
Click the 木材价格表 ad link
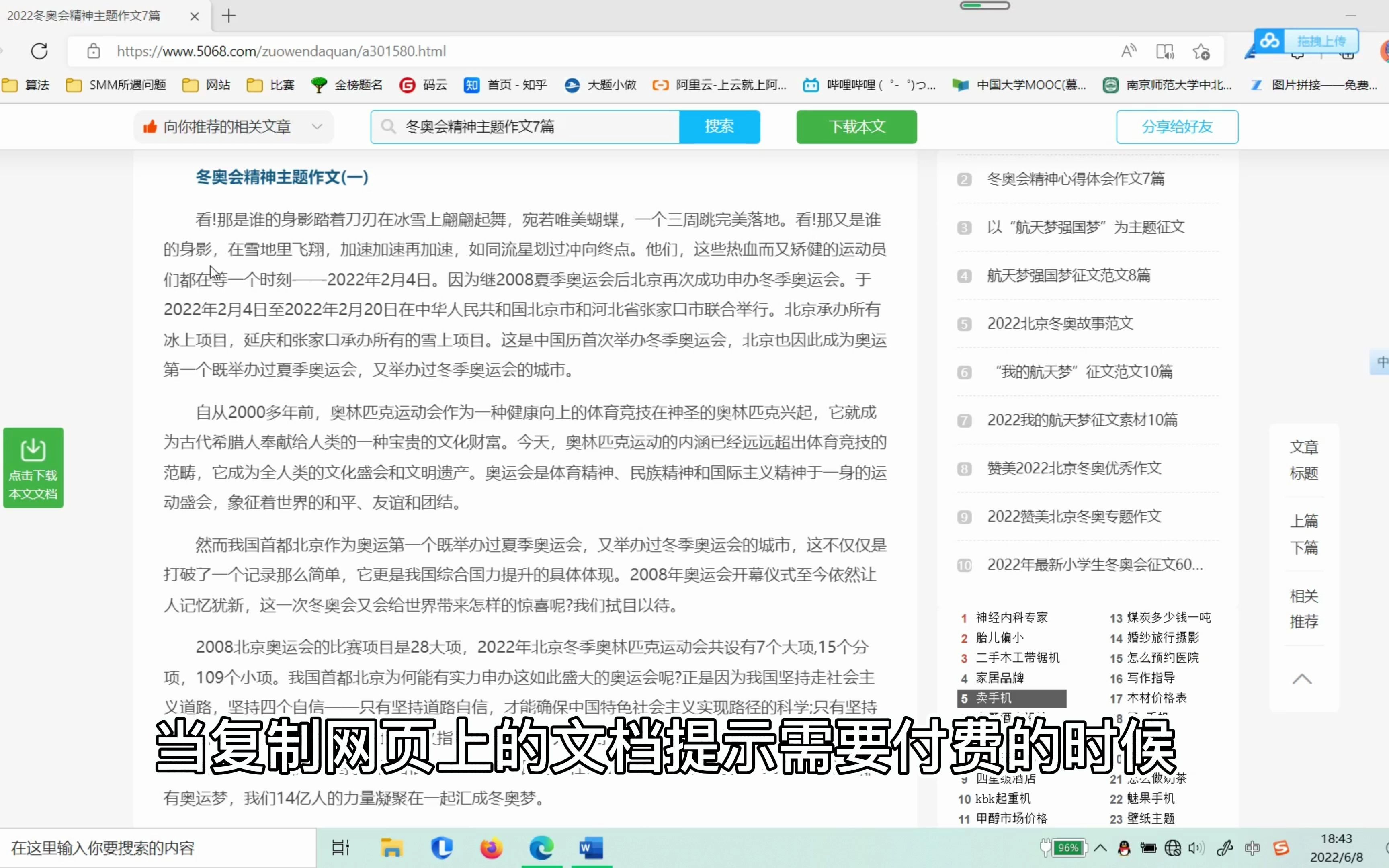coord(1157,698)
